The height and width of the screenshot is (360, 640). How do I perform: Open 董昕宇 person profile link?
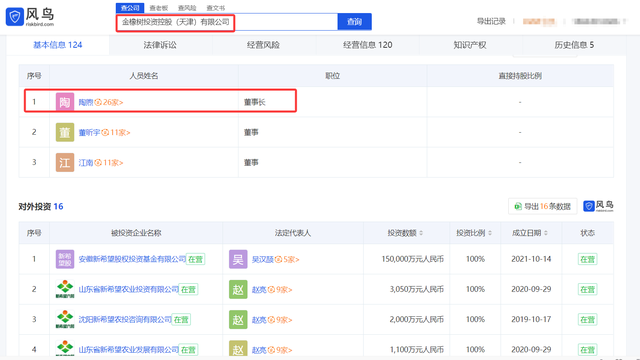coord(89,132)
